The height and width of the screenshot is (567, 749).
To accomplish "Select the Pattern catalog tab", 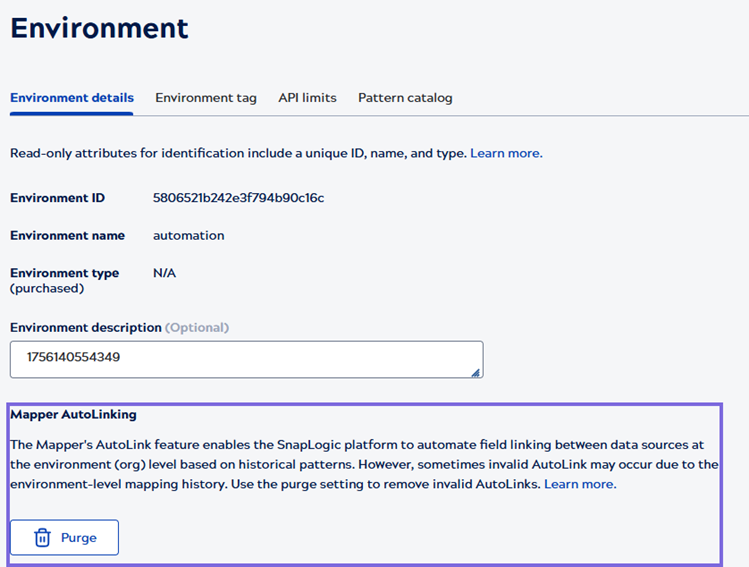I will click(405, 98).
